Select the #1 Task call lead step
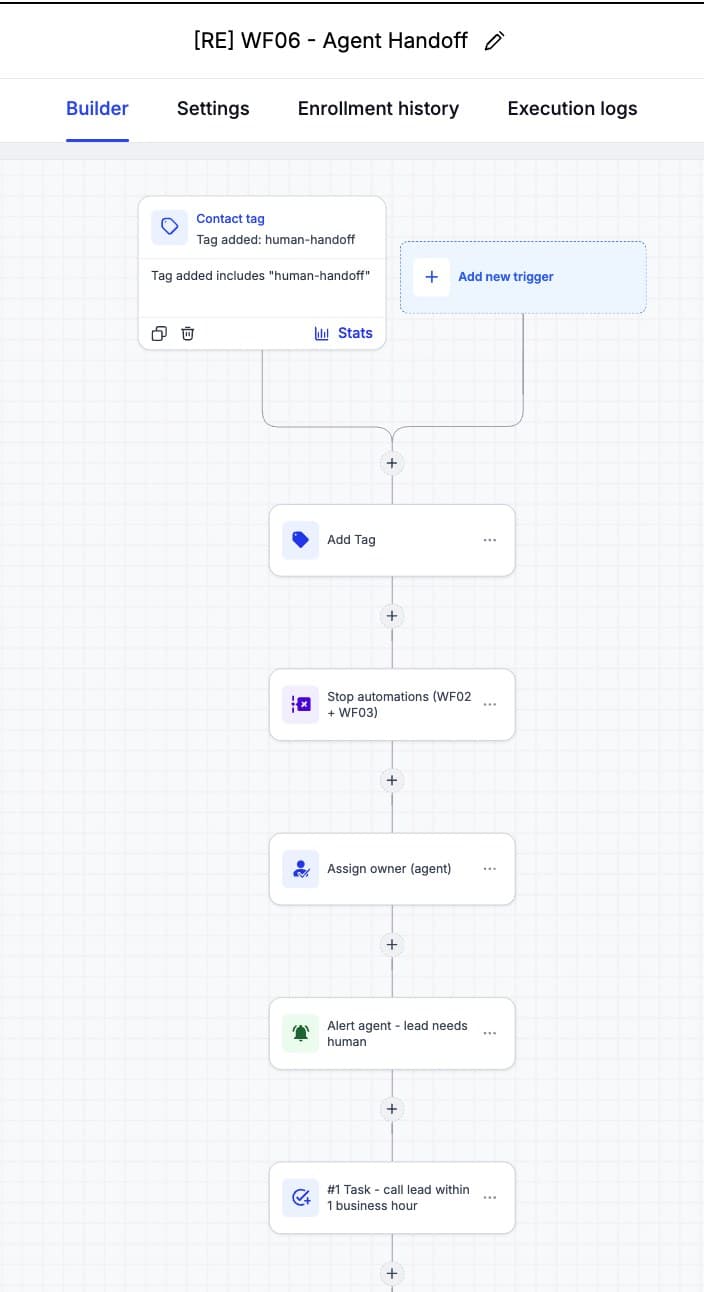 (392, 1197)
